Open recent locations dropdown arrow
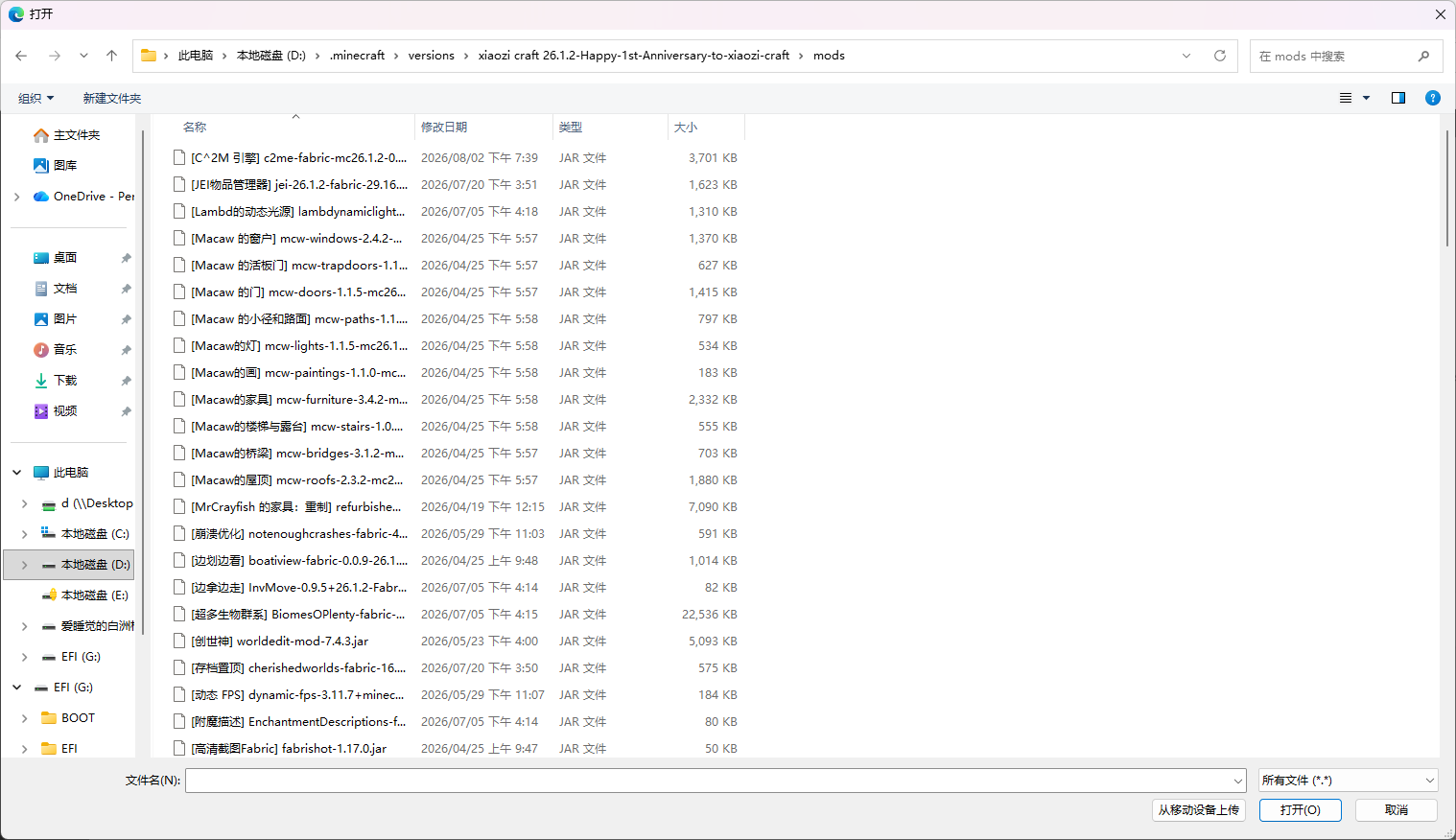The image size is (1456, 840). 83,56
